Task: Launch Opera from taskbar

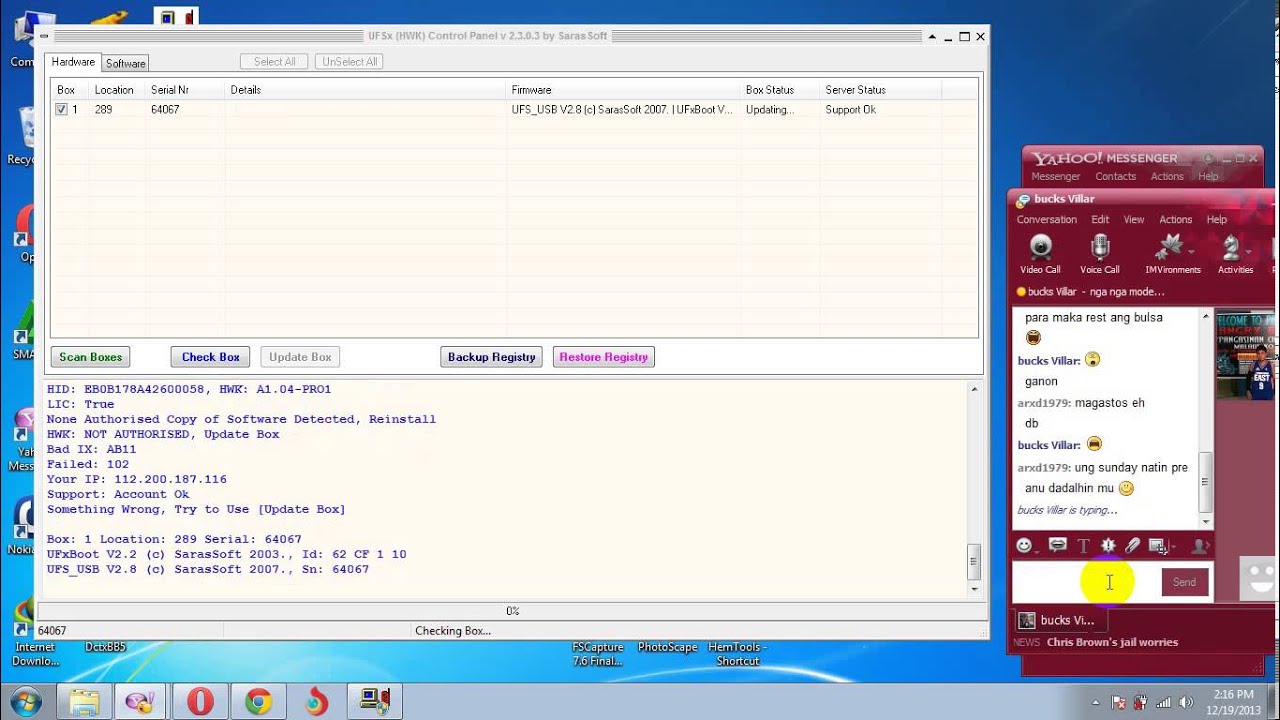Action: 200,702
